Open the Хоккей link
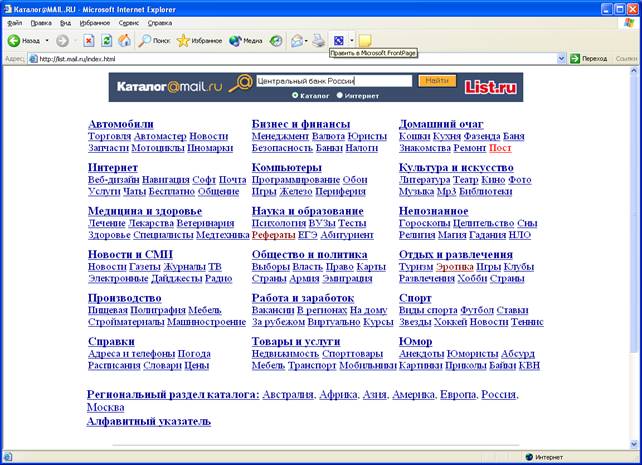The width and height of the screenshot is (642, 465). pyautogui.click(x=450, y=322)
